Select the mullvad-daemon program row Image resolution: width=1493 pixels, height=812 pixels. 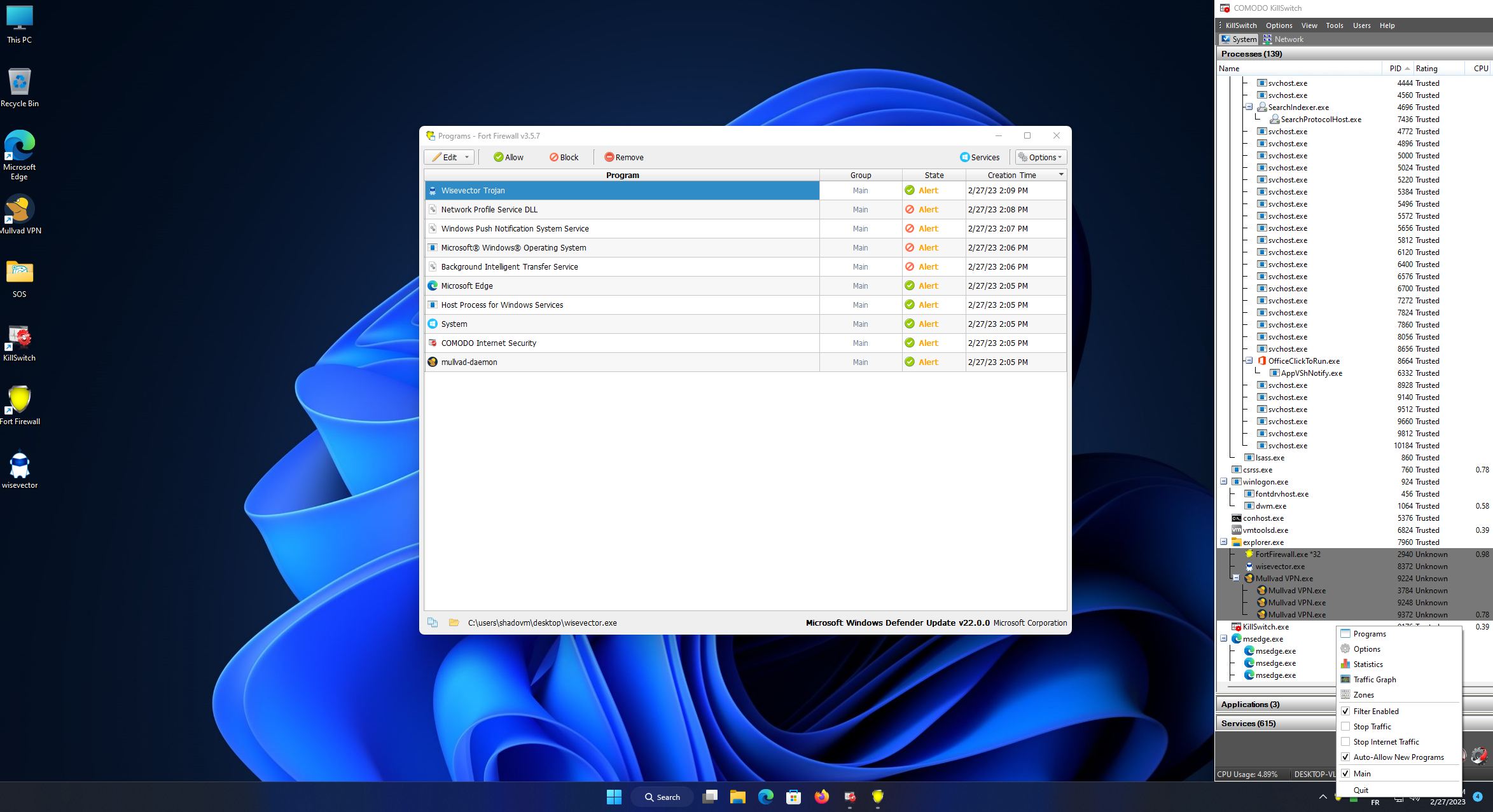click(746, 362)
